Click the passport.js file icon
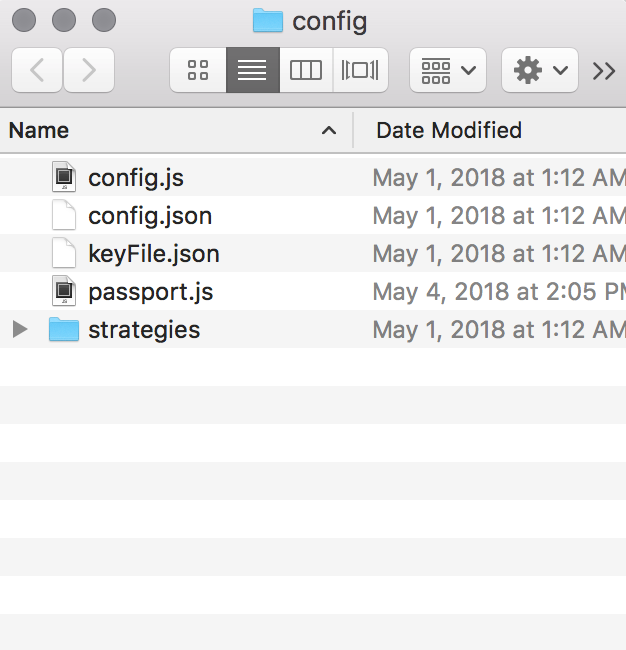 (64, 292)
